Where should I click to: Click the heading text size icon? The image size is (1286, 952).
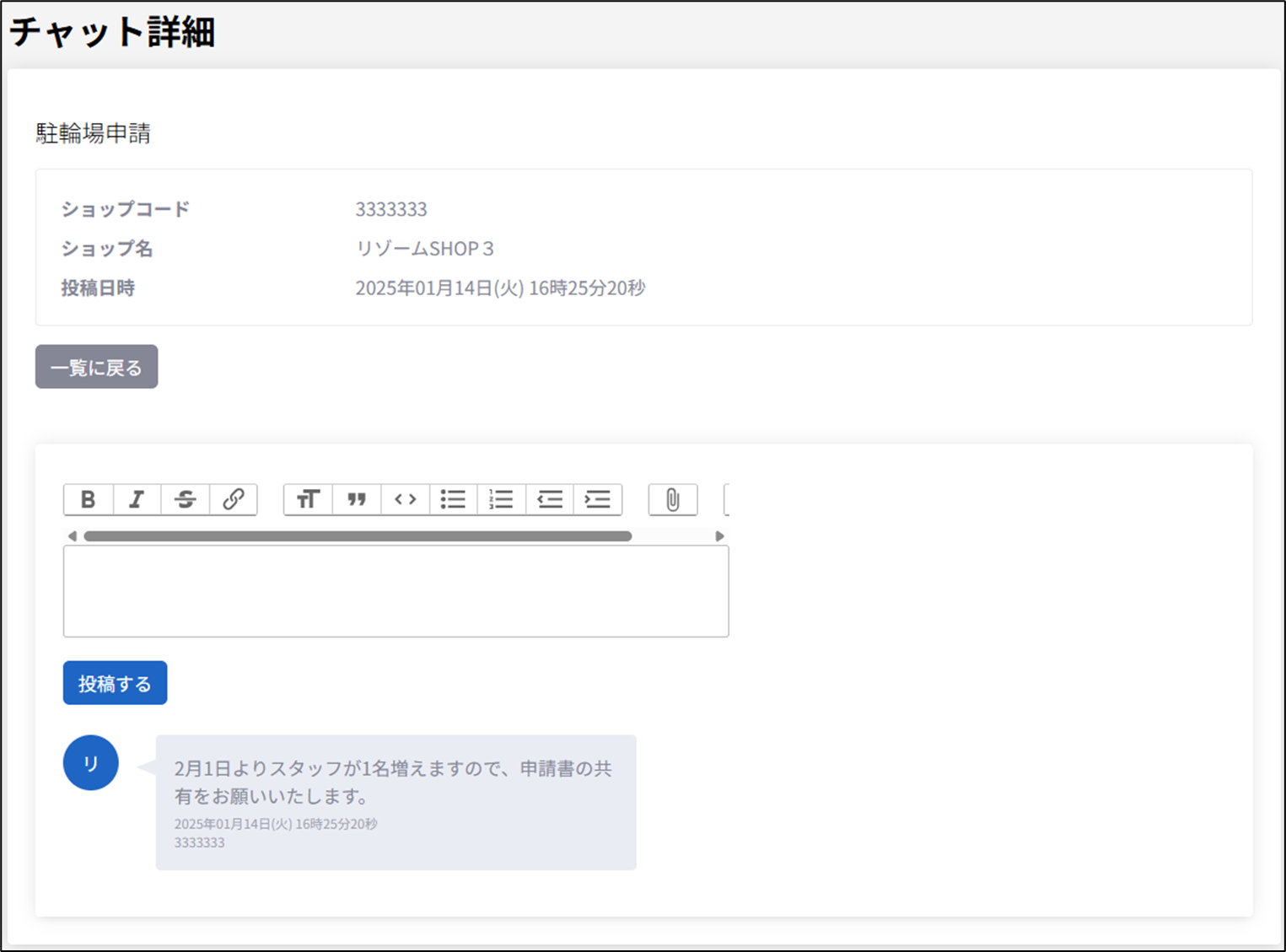coord(308,499)
